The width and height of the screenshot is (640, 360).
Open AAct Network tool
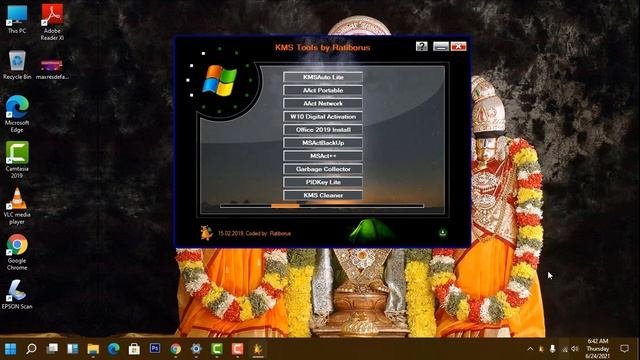click(323, 103)
